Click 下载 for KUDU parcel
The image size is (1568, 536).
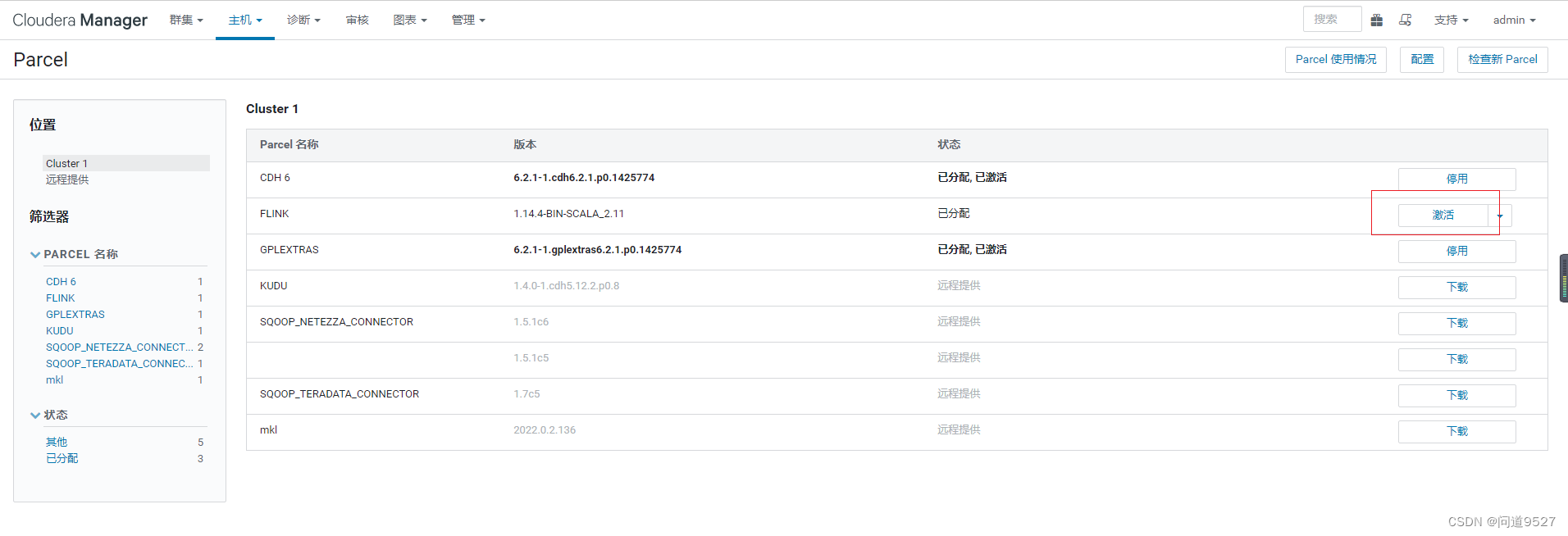pos(1456,287)
